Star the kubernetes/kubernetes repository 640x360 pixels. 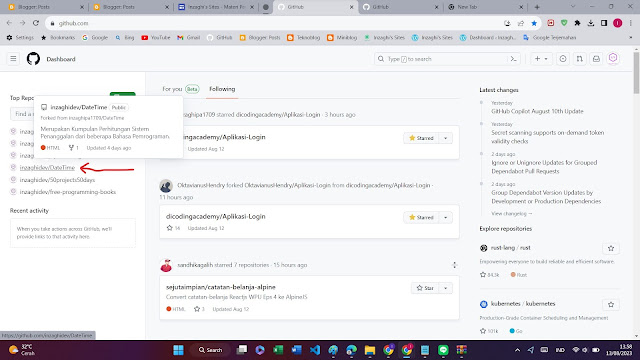(611, 304)
